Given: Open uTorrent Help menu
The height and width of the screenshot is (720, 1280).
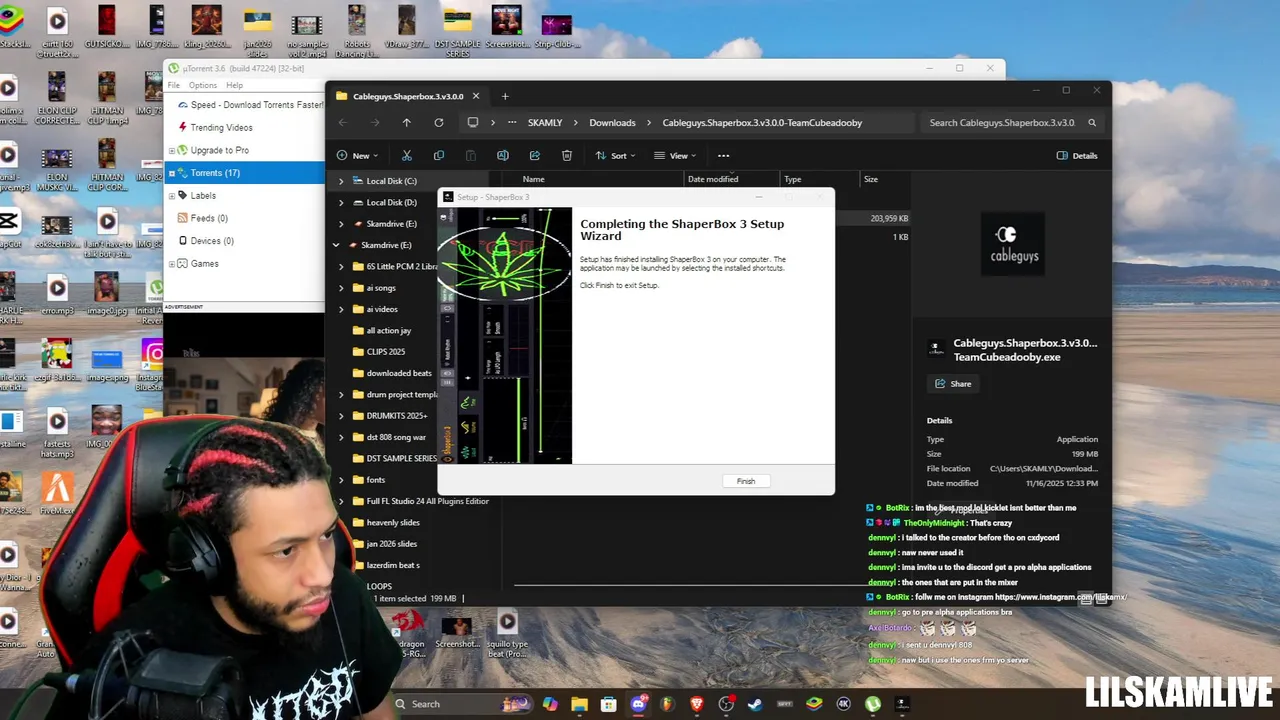Looking at the screenshot, I should pos(234,85).
